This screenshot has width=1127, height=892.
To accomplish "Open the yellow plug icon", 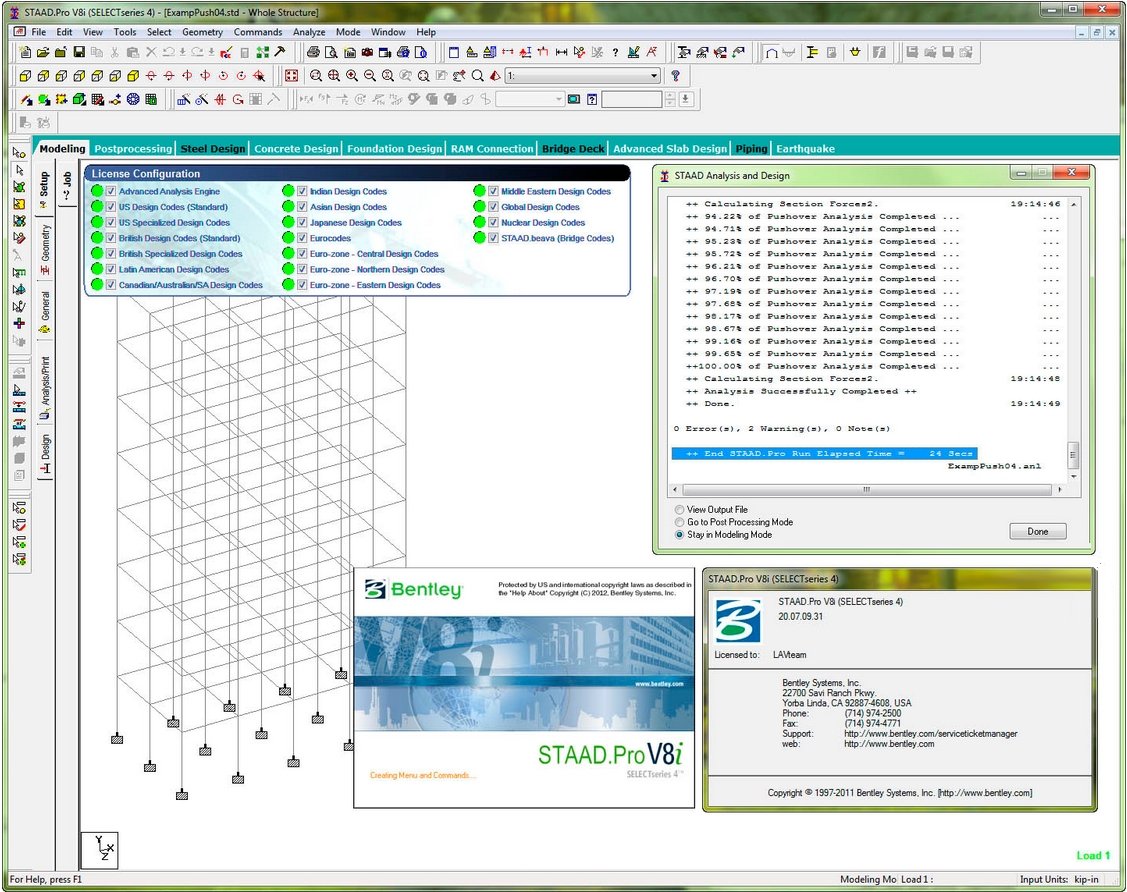I will 855,52.
